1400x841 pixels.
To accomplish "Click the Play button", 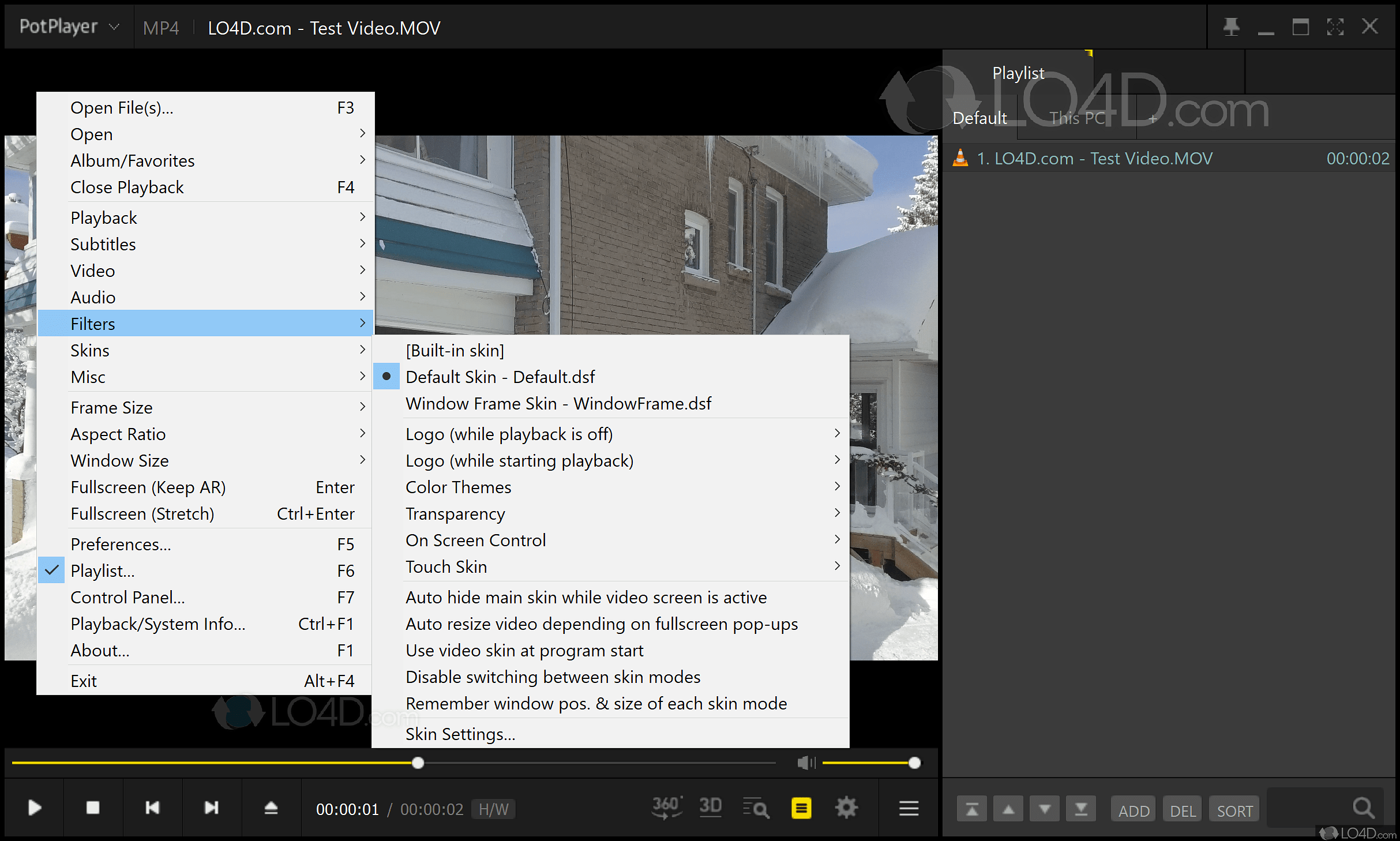I will (35, 808).
